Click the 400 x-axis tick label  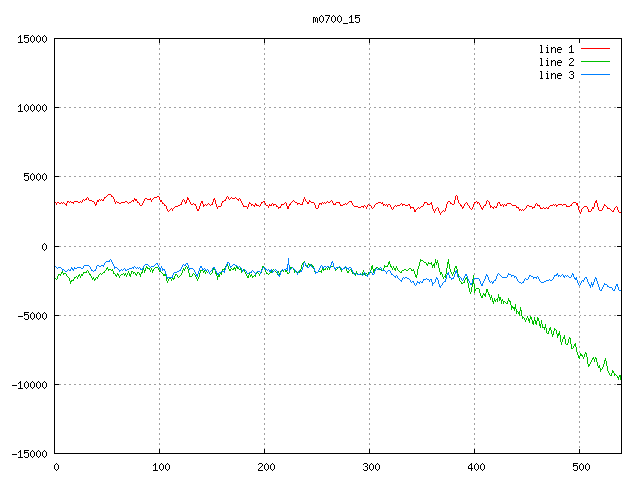475,467
